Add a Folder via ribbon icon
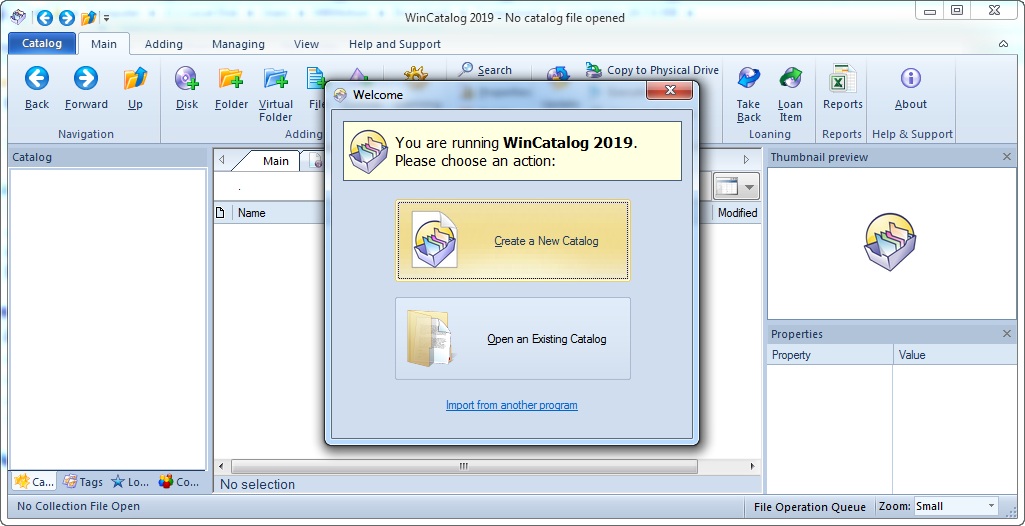 pyautogui.click(x=231, y=78)
